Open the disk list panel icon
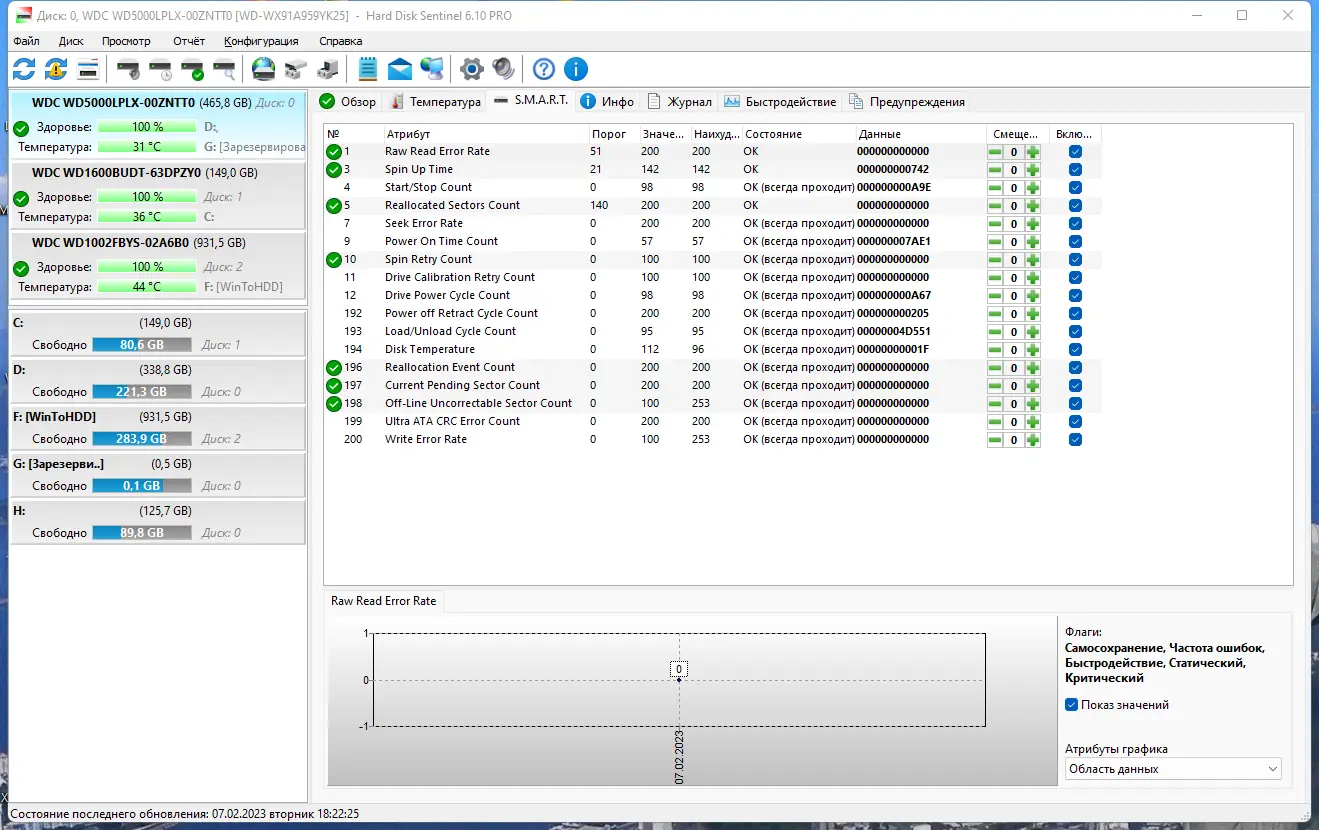This screenshot has width=1319, height=830. 88,69
